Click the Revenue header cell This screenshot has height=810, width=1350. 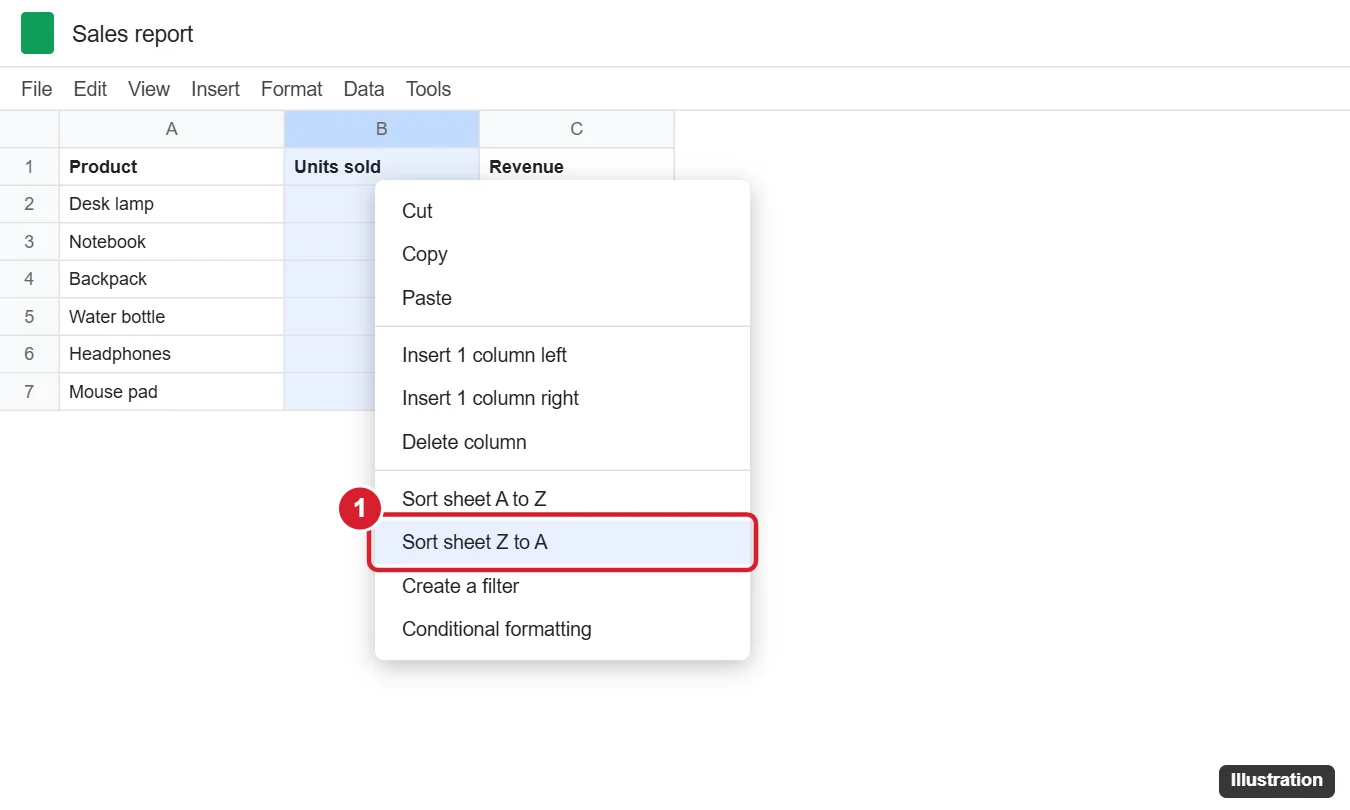[577, 167]
